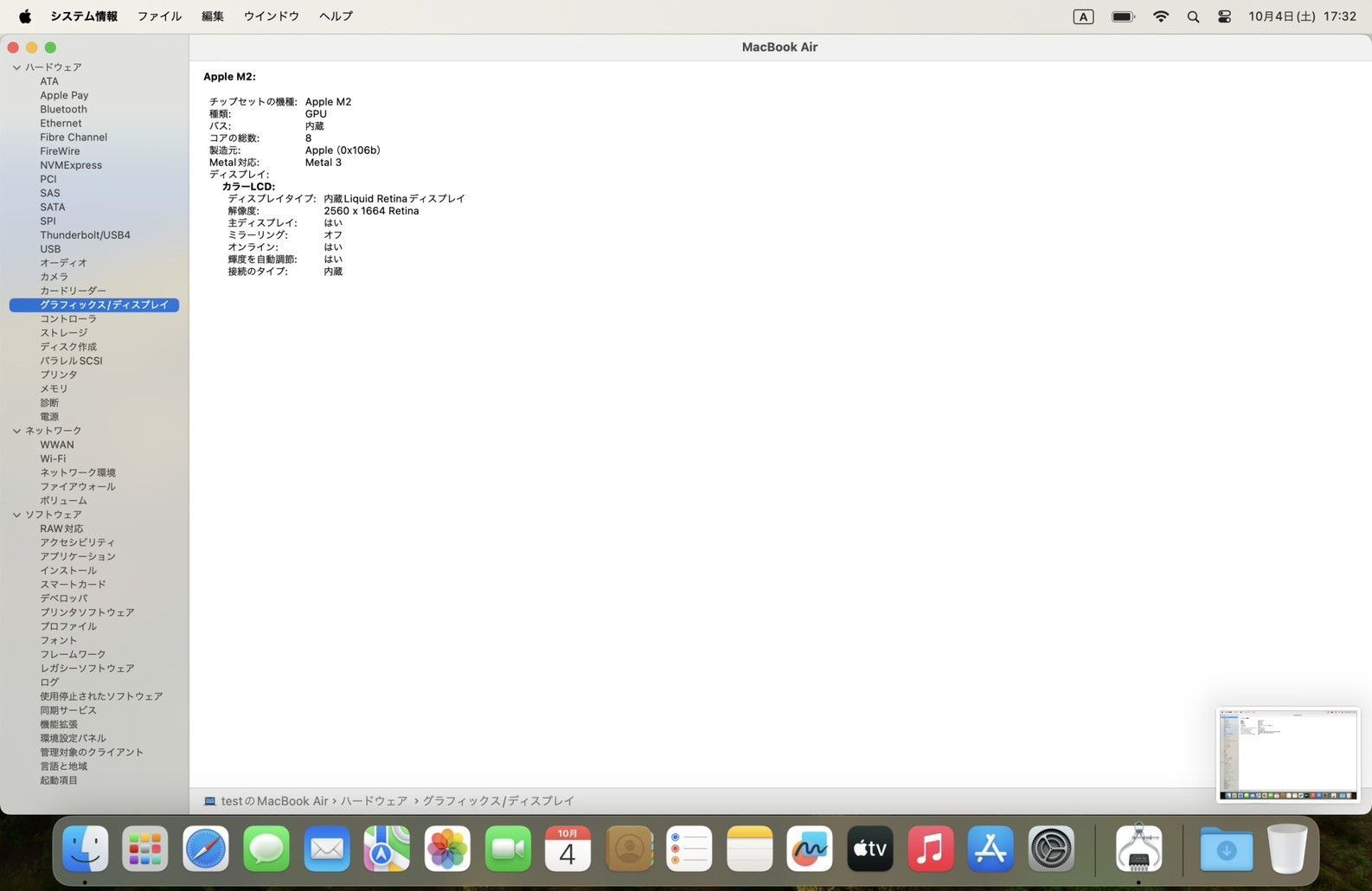Image resolution: width=1372 pixels, height=891 pixels.
Task: Collapse the ネットワーク section
Action: [x=16, y=431]
